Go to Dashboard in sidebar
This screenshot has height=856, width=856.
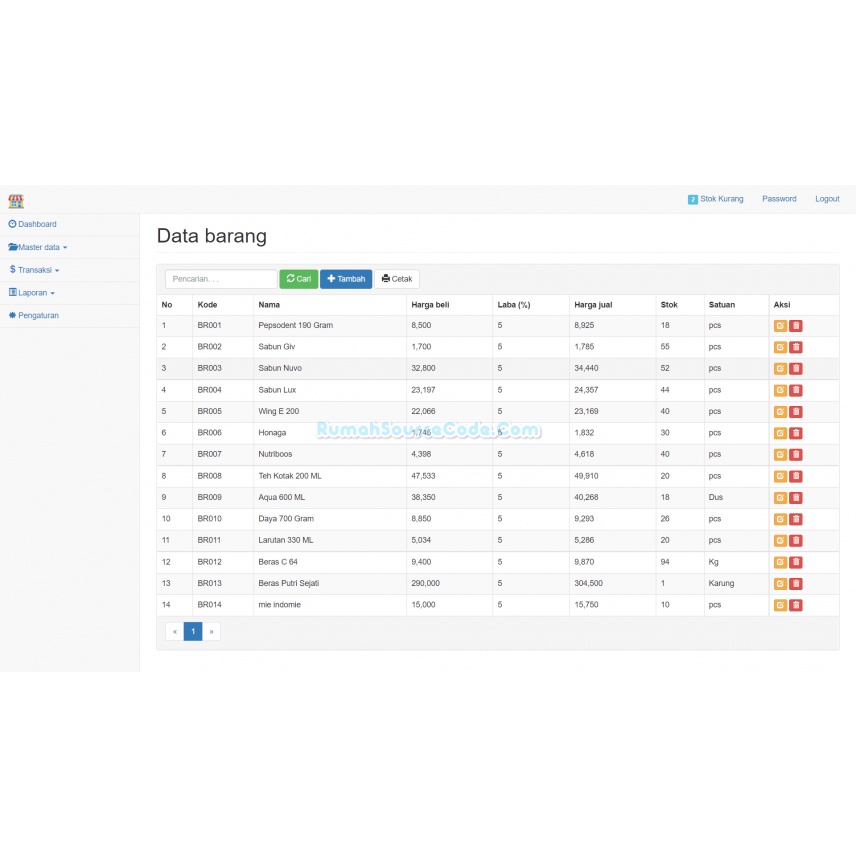(33, 224)
